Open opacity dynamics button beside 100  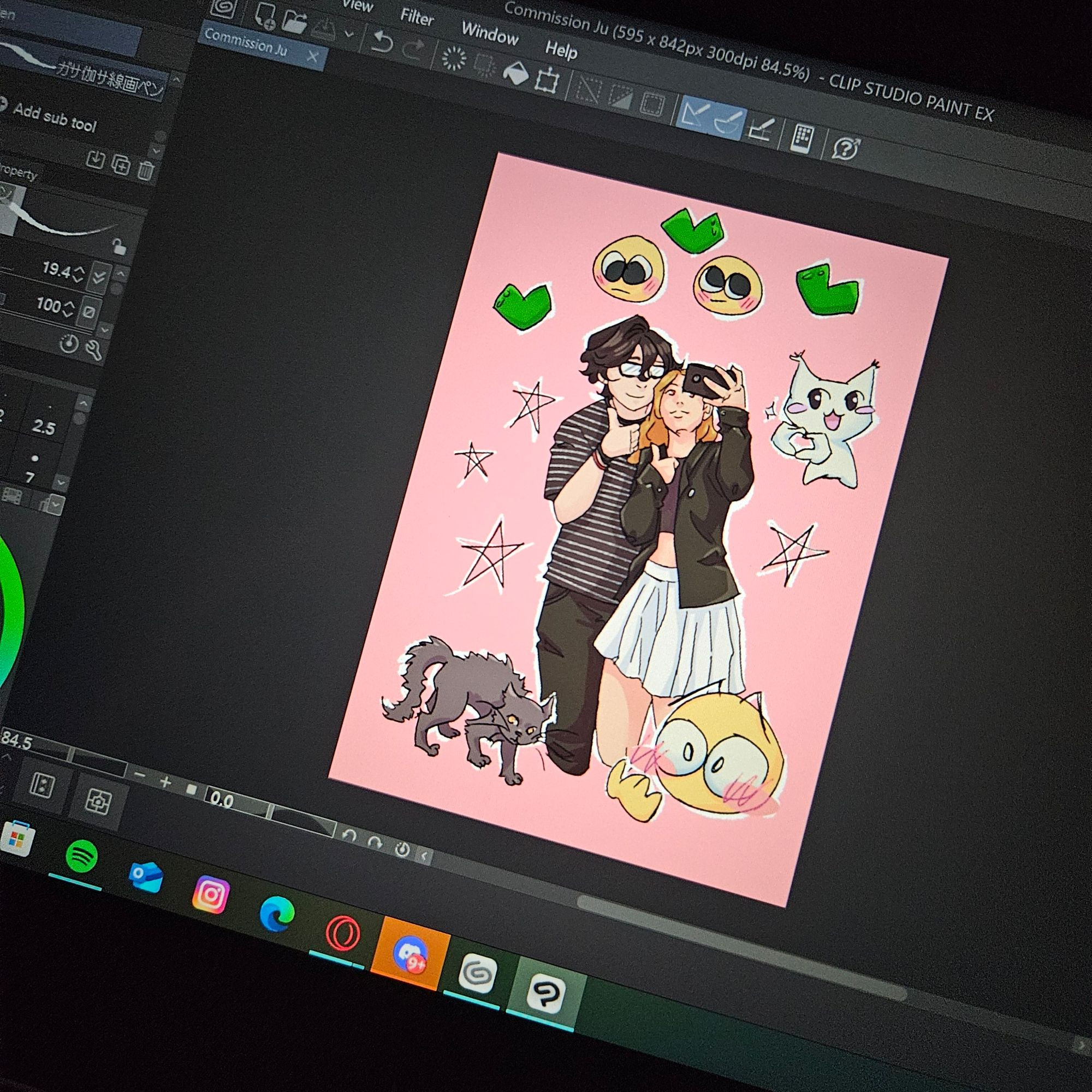[x=89, y=312]
